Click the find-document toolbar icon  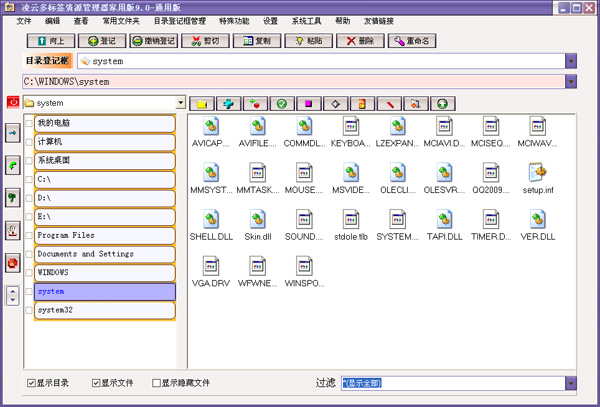tap(416, 104)
